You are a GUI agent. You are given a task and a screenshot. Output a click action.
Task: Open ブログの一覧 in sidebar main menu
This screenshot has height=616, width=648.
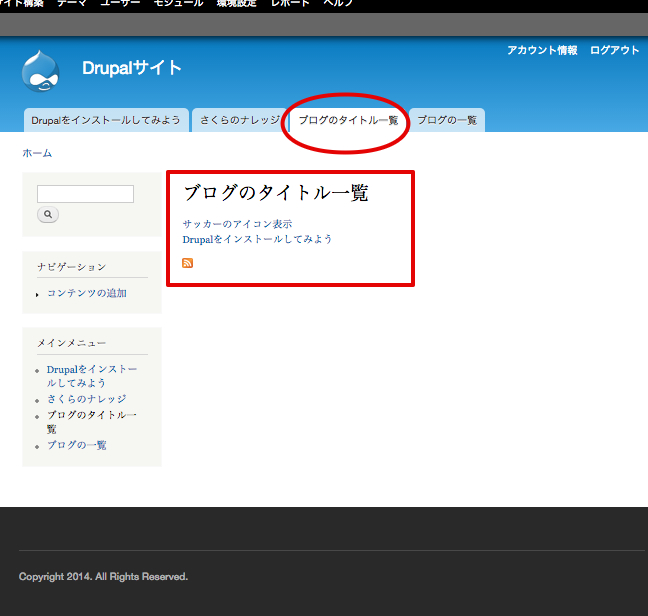(x=77, y=445)
